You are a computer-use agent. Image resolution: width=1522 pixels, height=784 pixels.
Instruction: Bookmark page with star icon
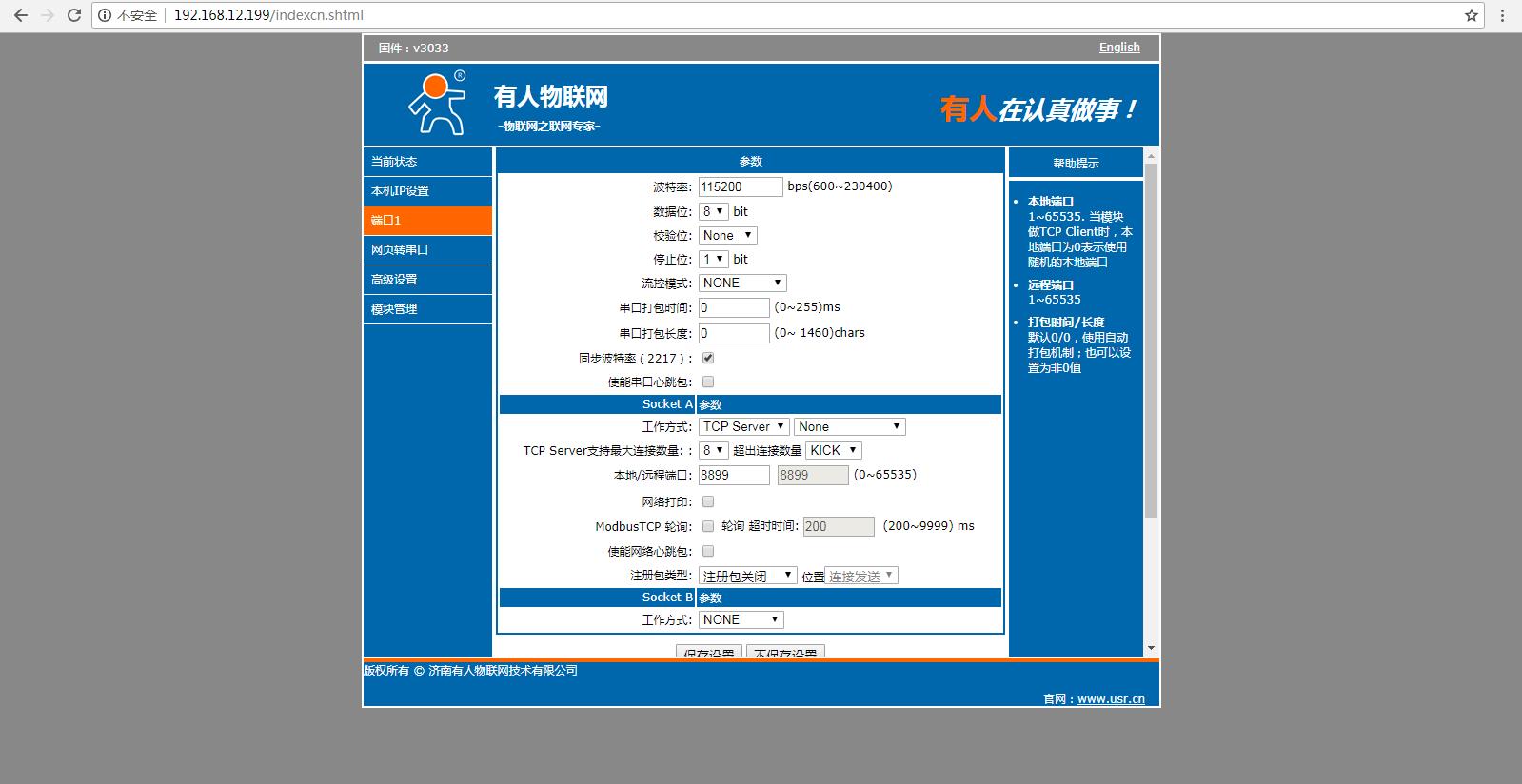[1471, 15]
